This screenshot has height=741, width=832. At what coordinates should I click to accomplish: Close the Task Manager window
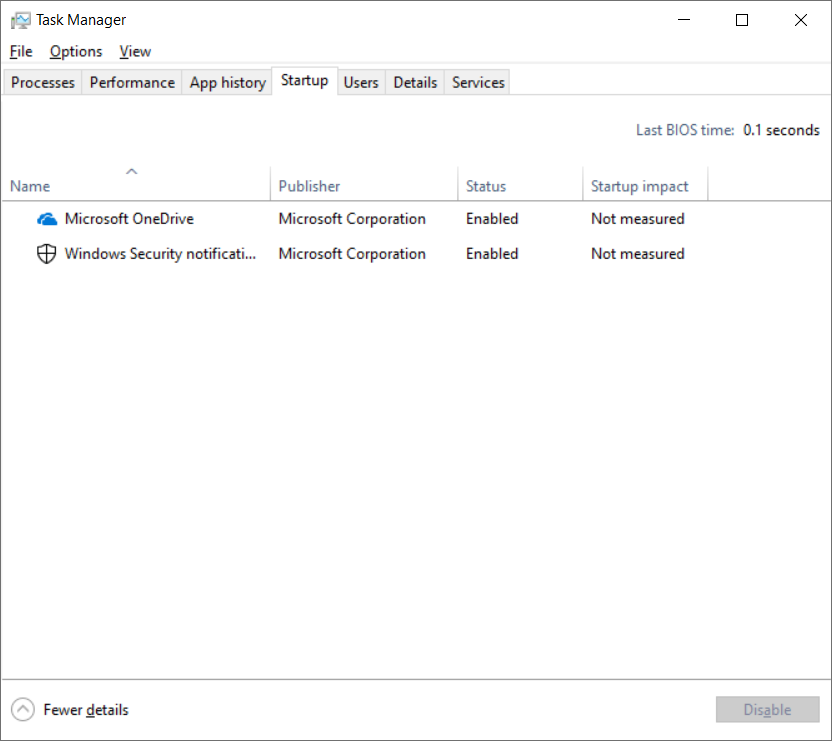(x=801, y=20)
